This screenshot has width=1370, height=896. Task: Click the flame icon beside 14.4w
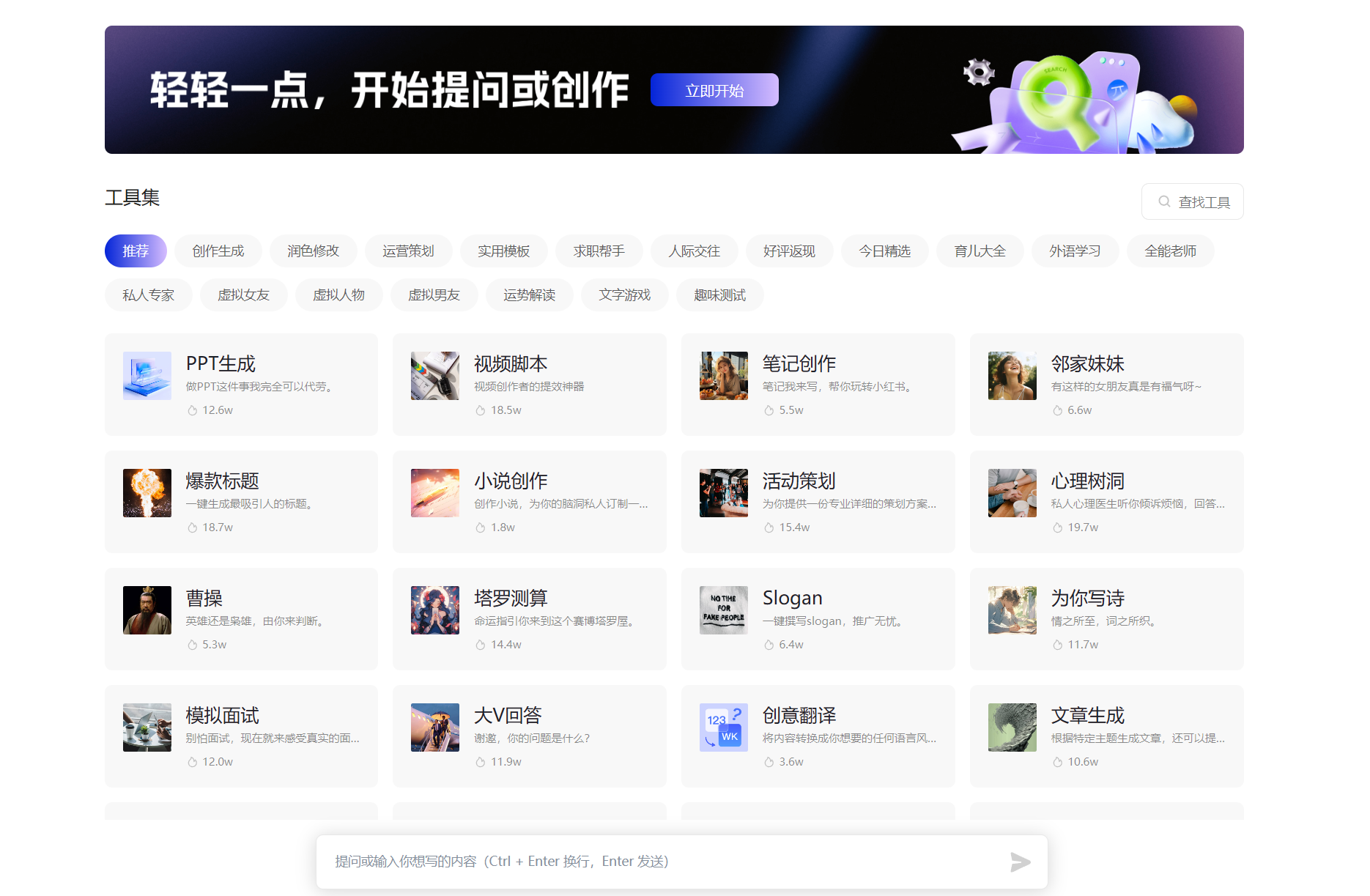tap(481, 645)
